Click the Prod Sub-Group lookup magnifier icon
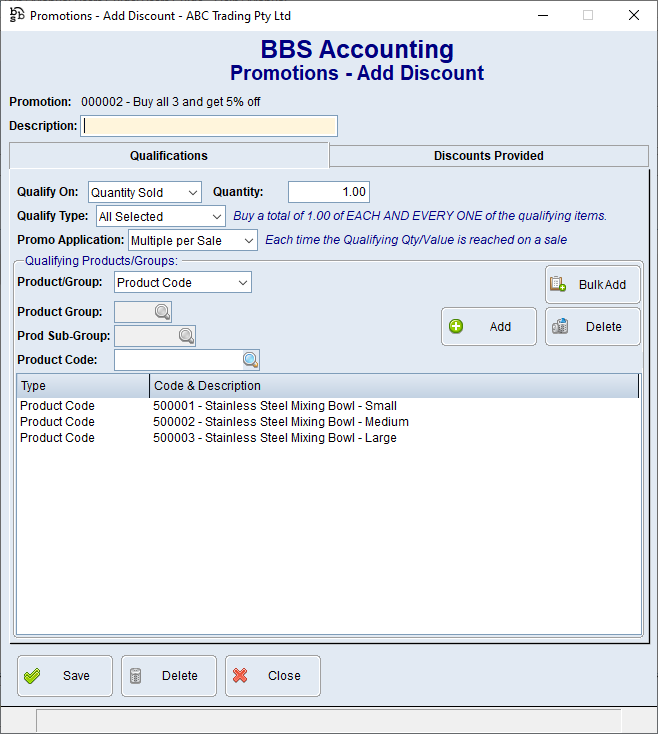The height and width of the screenshot is (734, 658). (186, 336)
